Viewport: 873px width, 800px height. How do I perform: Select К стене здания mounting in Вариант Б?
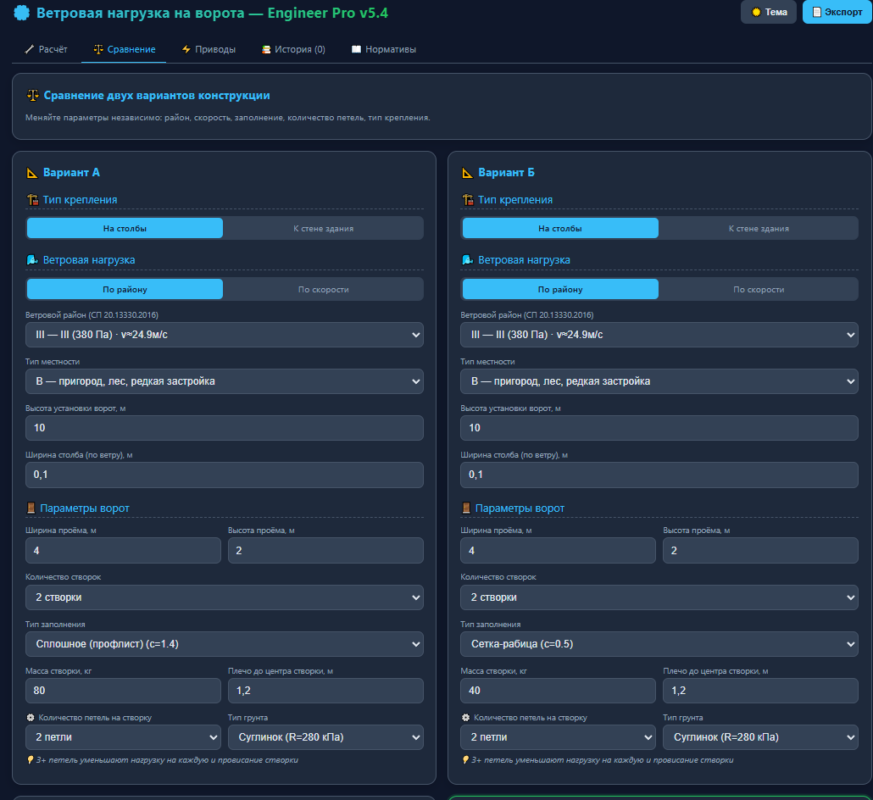point(759,228)
